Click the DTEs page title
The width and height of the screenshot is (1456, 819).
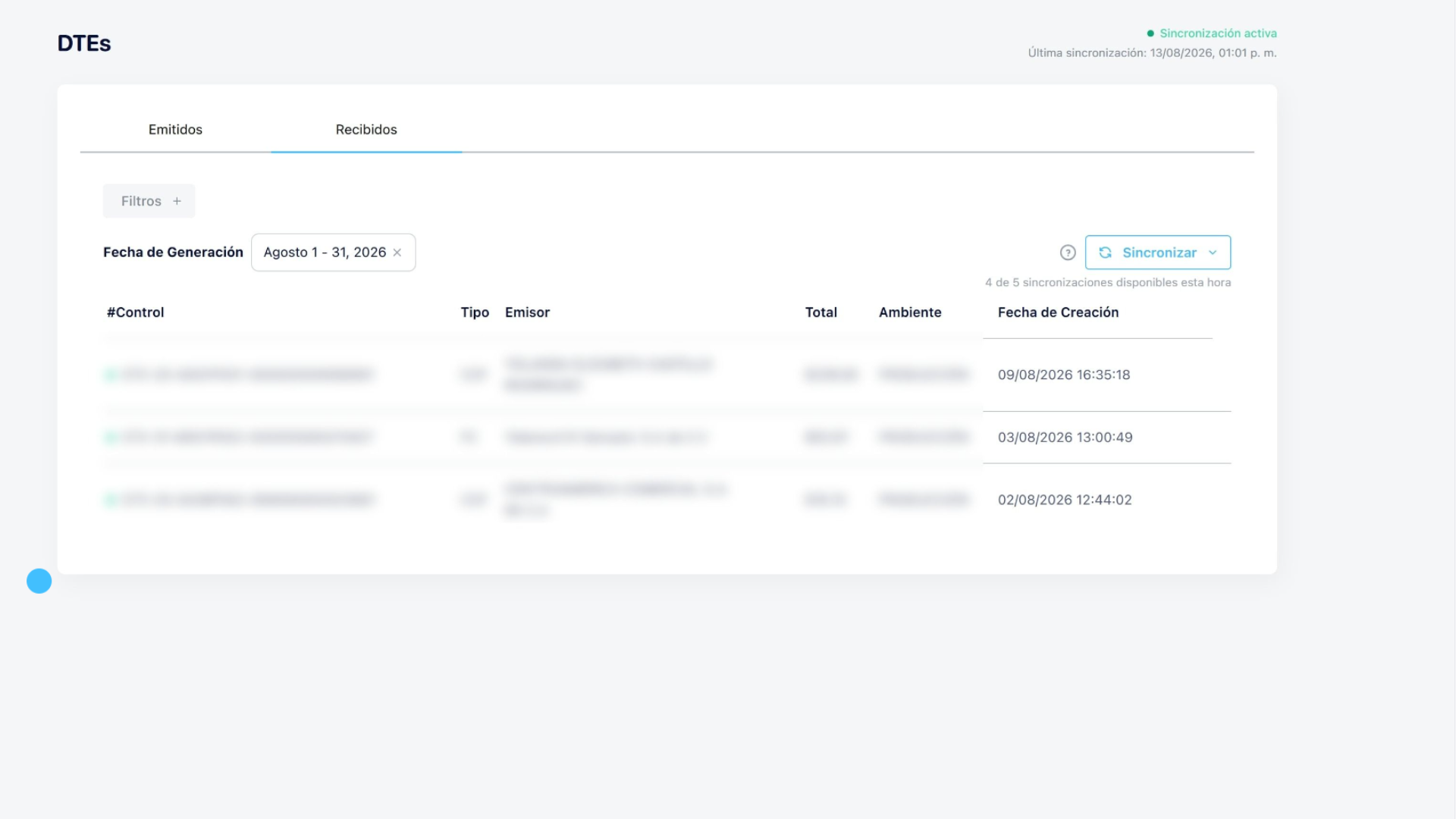tap(84, 43)
